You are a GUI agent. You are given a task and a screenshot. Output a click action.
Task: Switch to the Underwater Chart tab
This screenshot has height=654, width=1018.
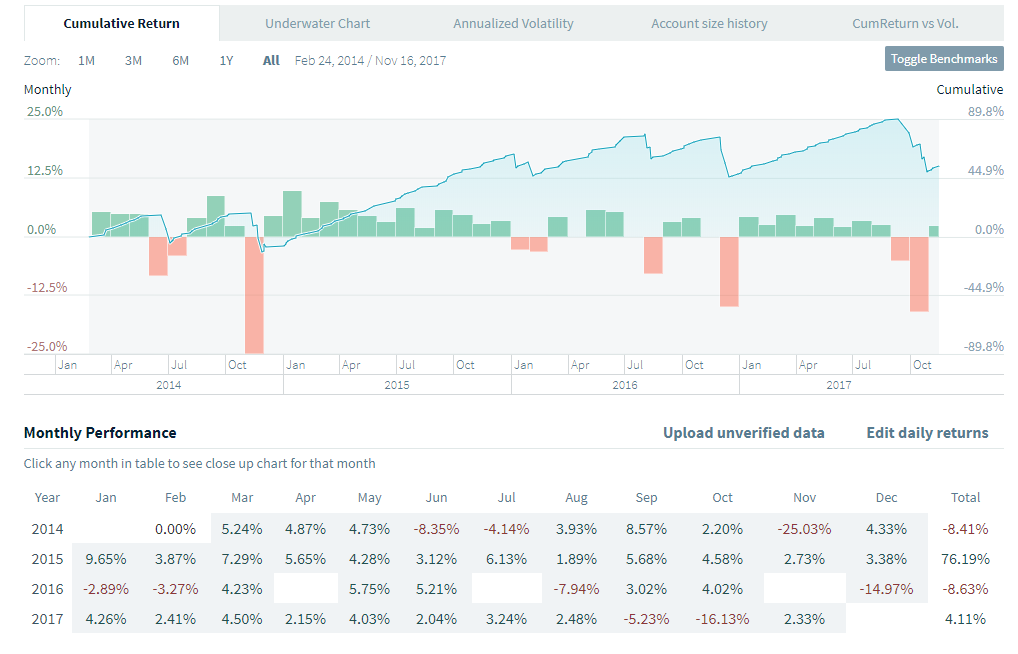(x=317, y=23)
